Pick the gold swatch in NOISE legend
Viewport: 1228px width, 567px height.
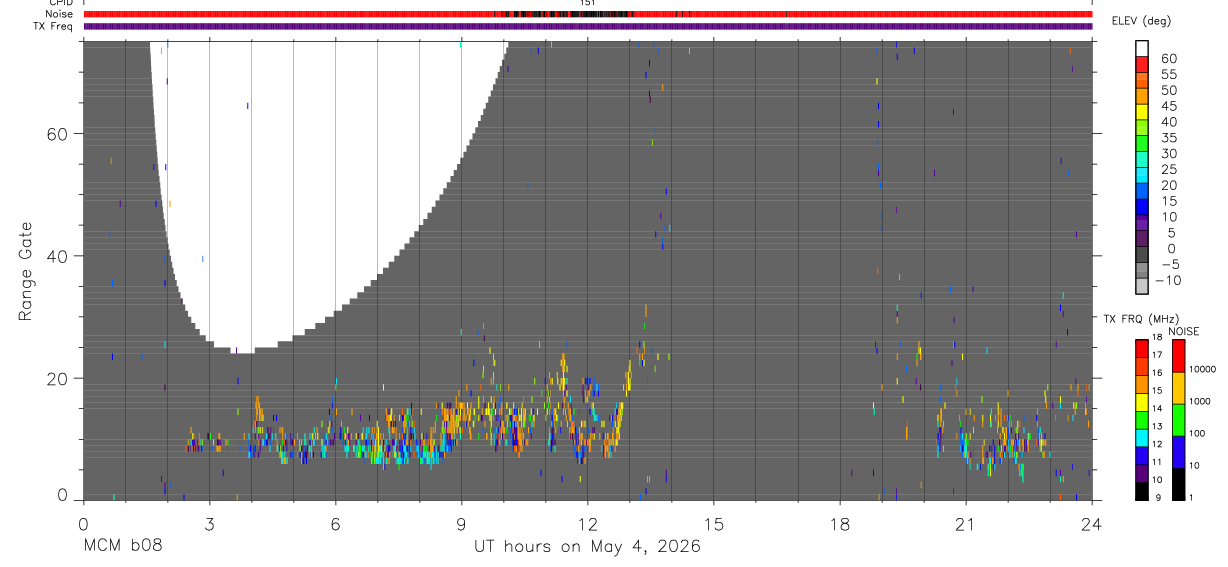click(x=1178, y=388)
